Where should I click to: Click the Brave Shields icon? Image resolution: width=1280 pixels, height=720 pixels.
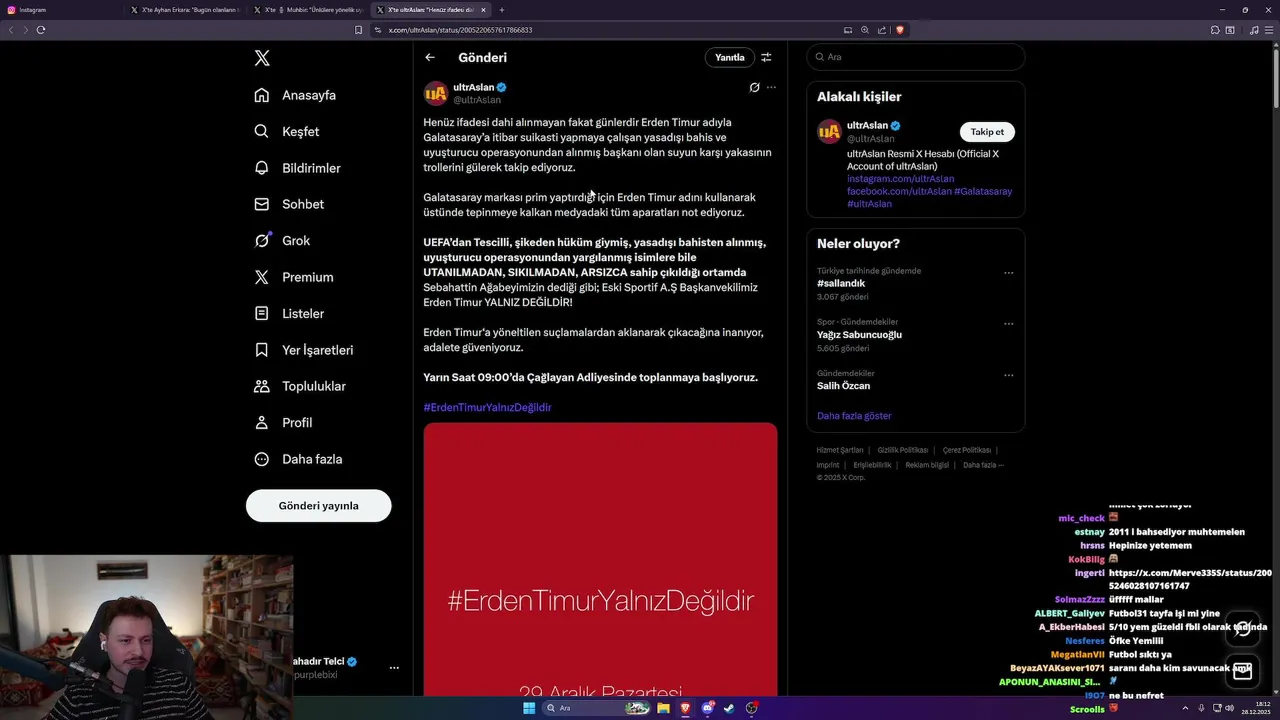[899, 30]
